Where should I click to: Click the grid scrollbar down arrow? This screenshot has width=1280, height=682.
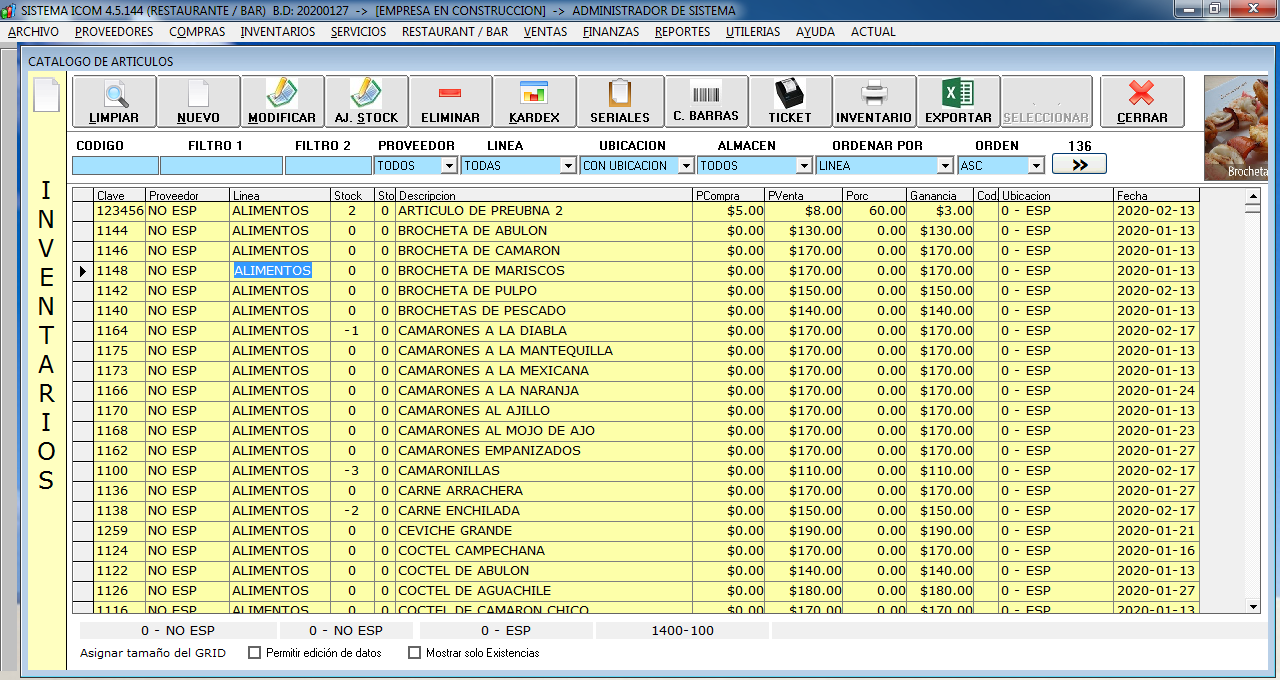click(x=1252, y=606)
